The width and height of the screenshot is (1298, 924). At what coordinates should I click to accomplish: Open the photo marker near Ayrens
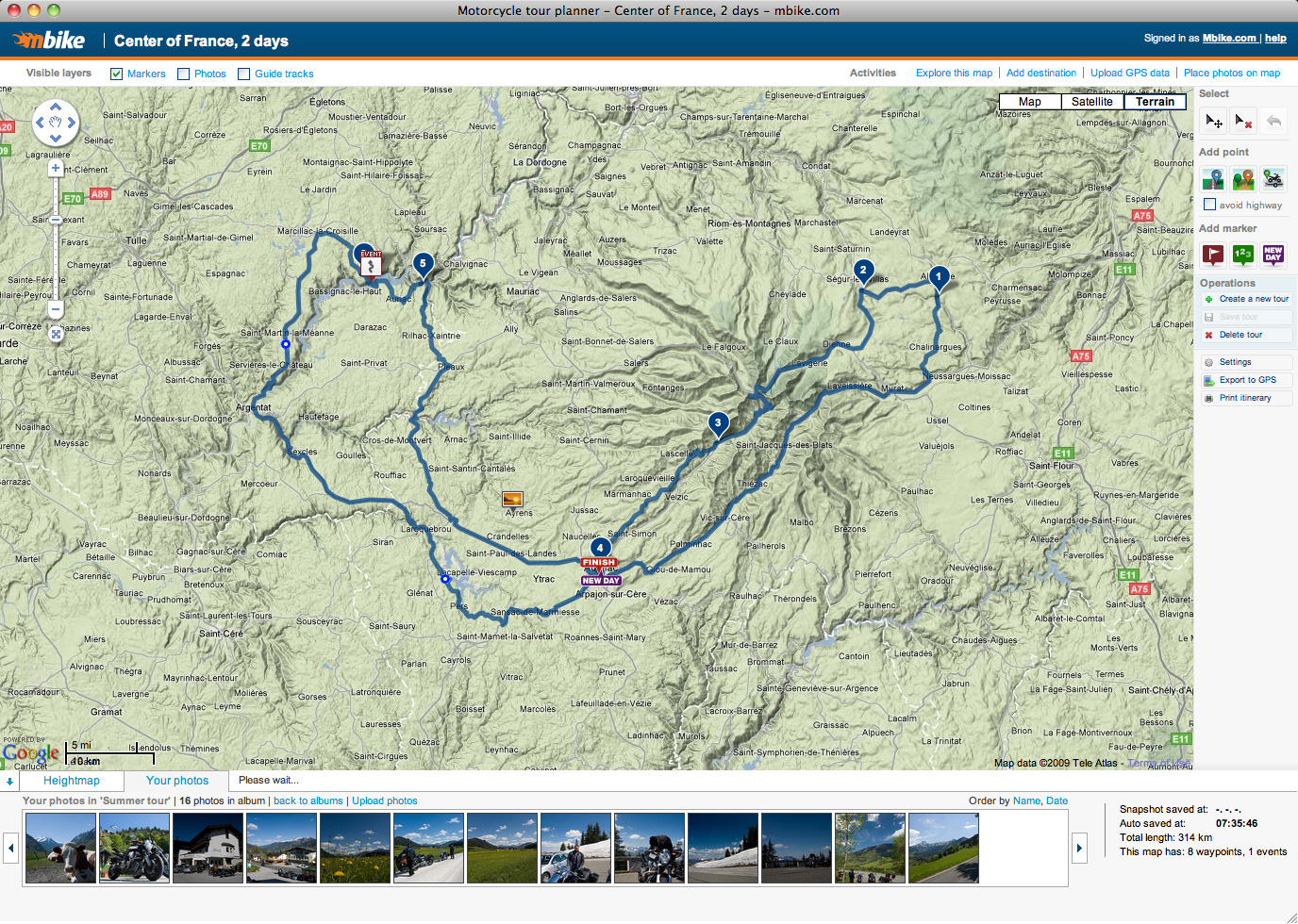coord(512,499)
